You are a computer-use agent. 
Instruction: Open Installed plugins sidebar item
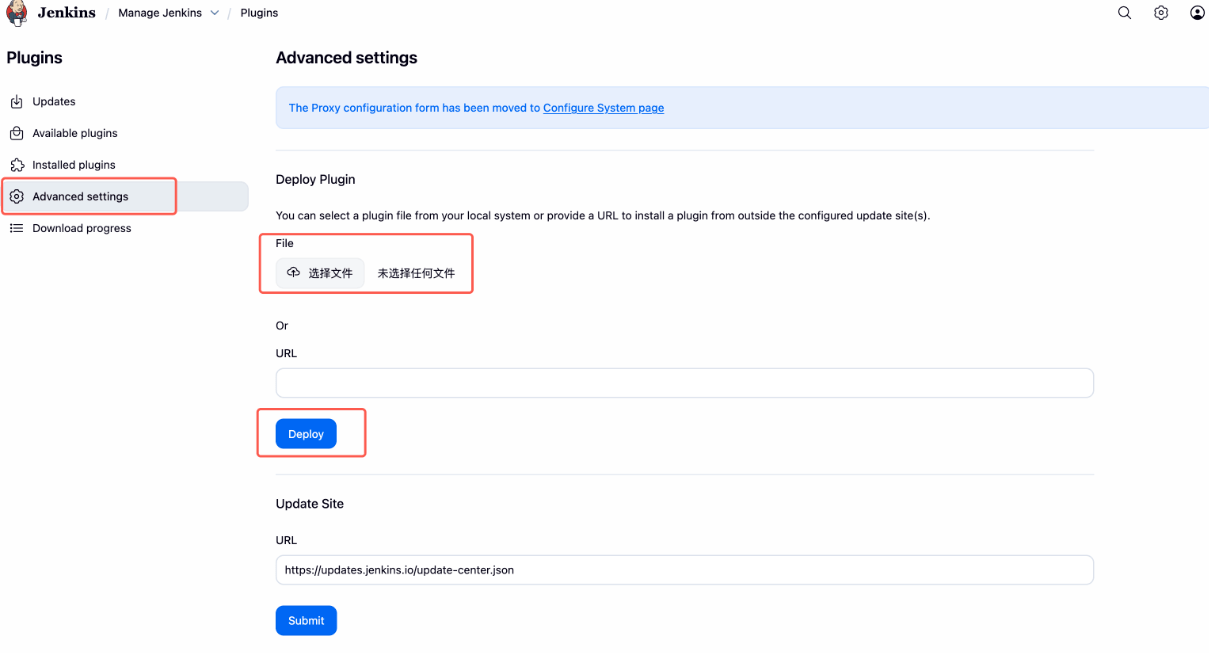pos(74,165)
